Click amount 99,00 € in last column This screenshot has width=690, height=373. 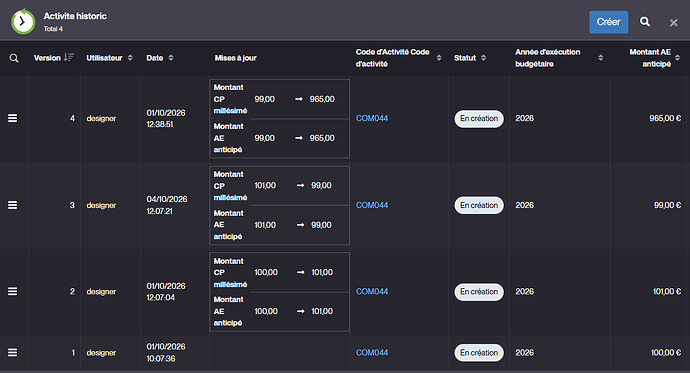pos(667,205)
